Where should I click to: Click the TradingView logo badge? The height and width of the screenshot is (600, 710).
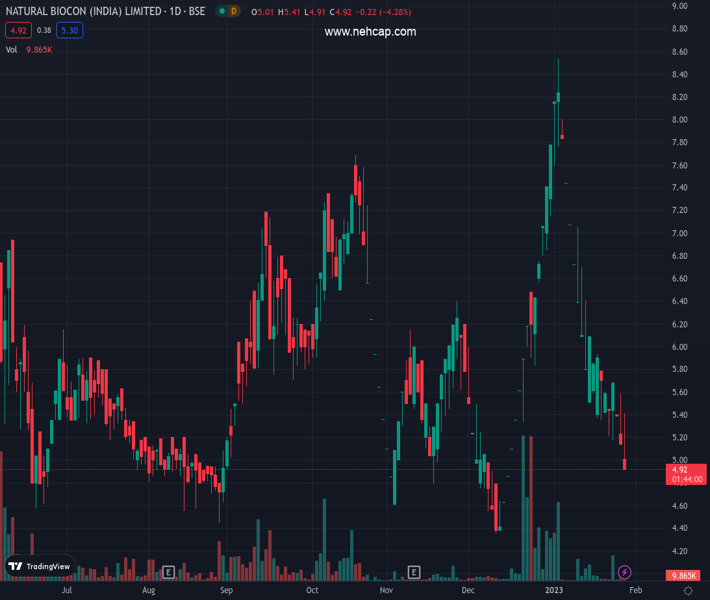click(40, 566)
